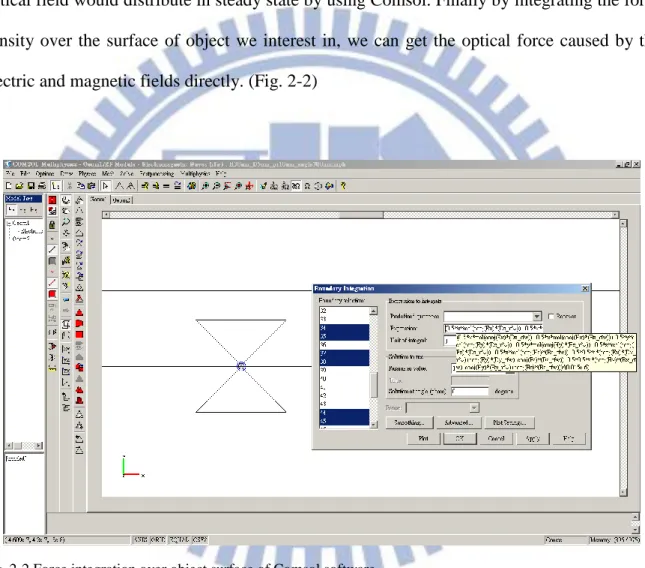Click the scissors cut icon in top toolbar
The width and height of the screenshot is (645, 568).
tap(69, 186)
